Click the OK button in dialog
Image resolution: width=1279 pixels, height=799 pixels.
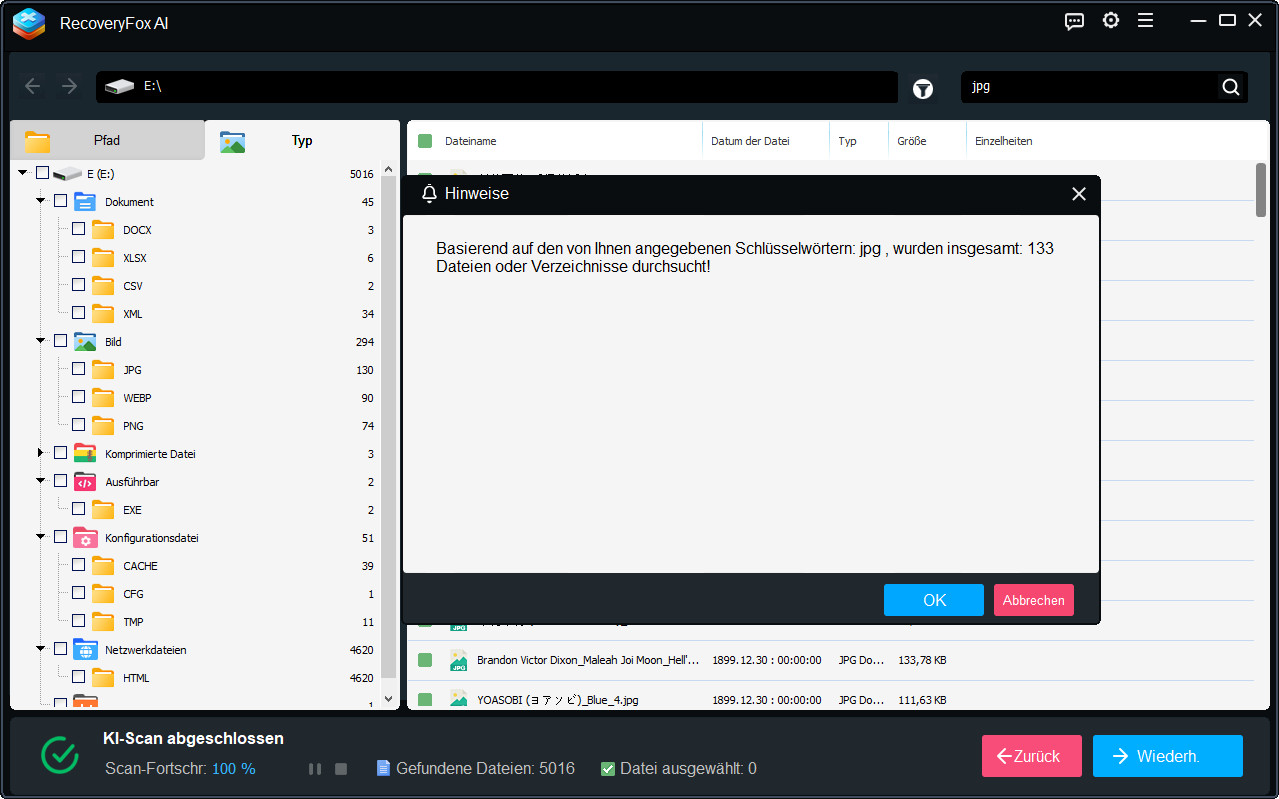coord(933,600)
